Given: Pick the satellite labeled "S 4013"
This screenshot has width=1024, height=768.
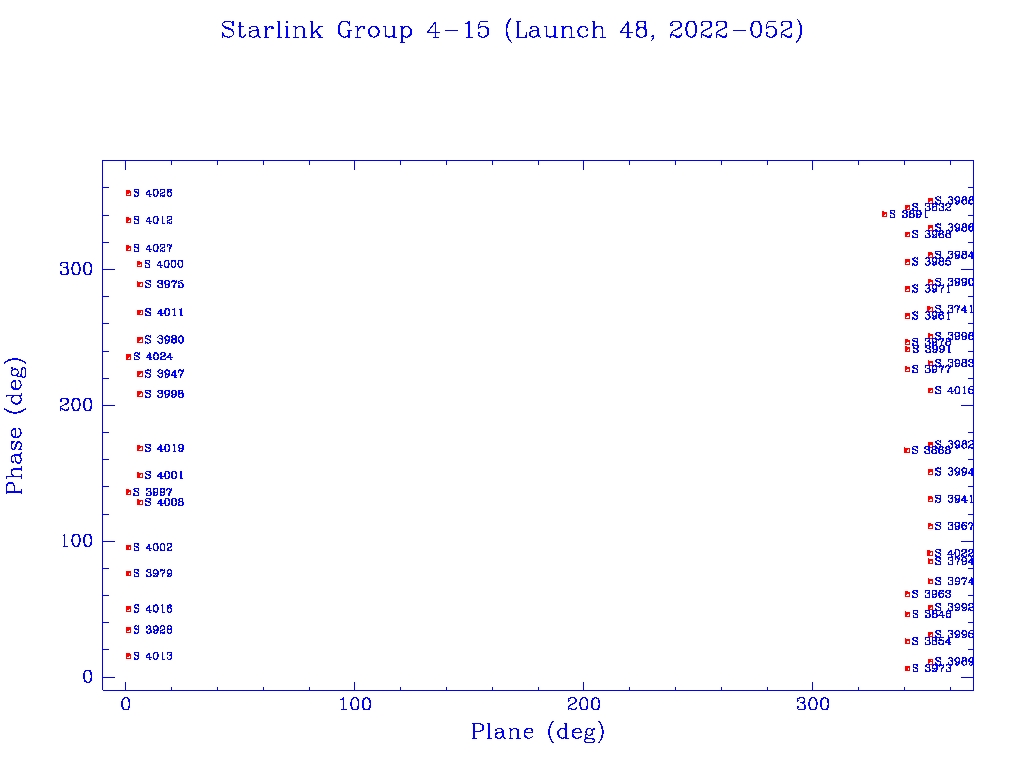Looking at the screenshot, I should coord(153,656).
